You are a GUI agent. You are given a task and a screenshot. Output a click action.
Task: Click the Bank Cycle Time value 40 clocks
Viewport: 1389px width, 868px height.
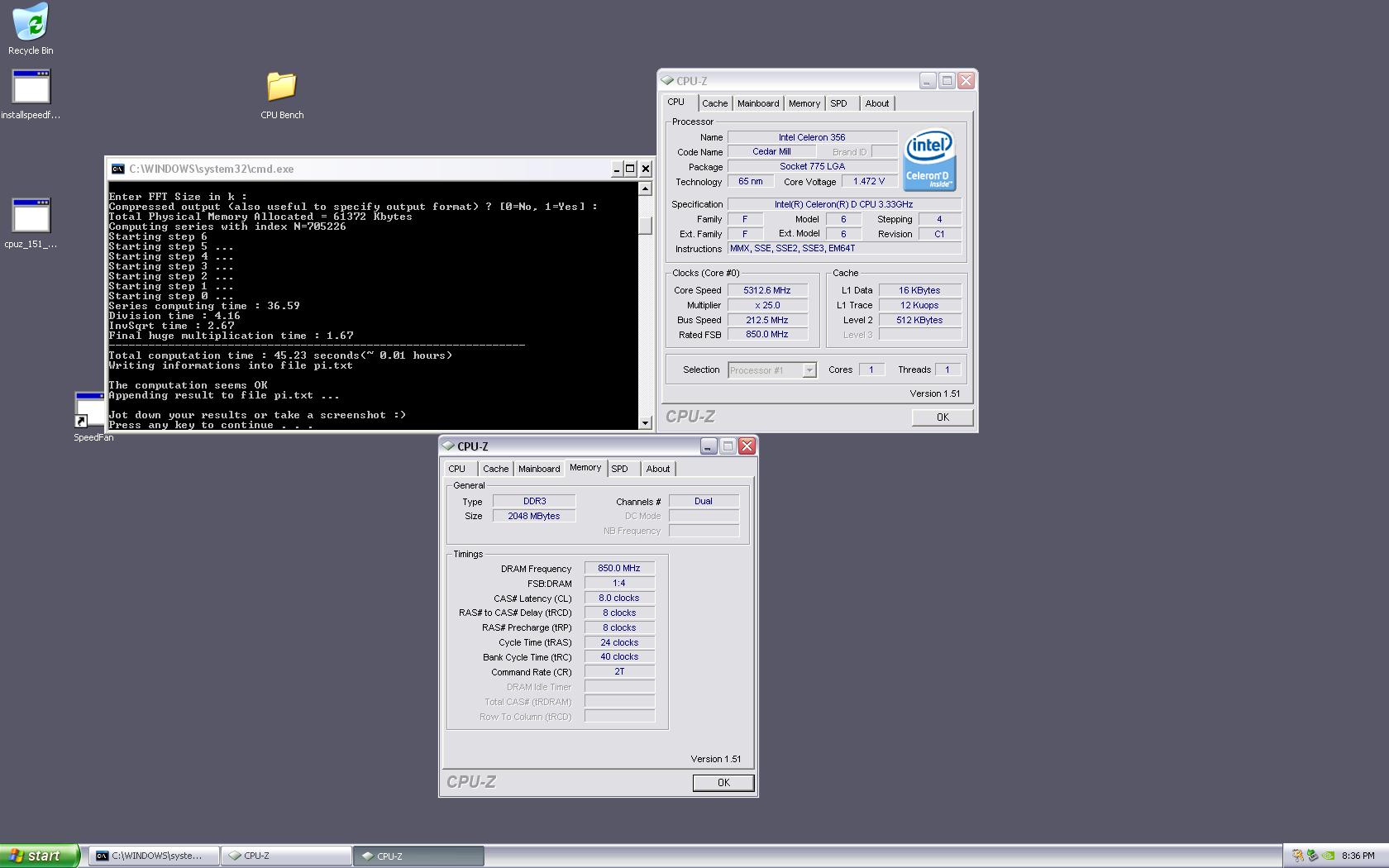[x=619, y=656]
